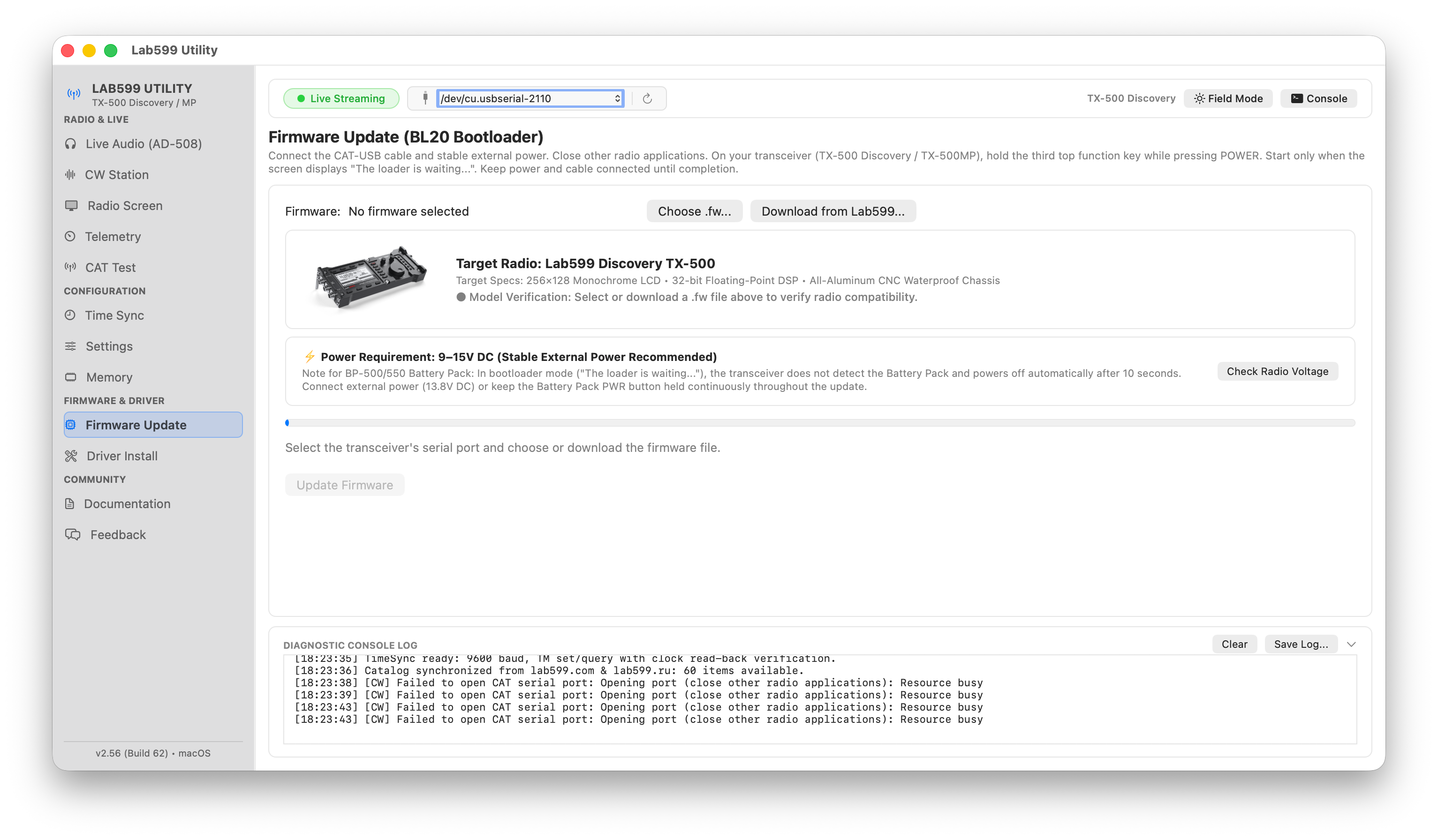
Task: Click the DIAGNOSTIC CONSOLE LOG heading
Action: pos(350,645)
